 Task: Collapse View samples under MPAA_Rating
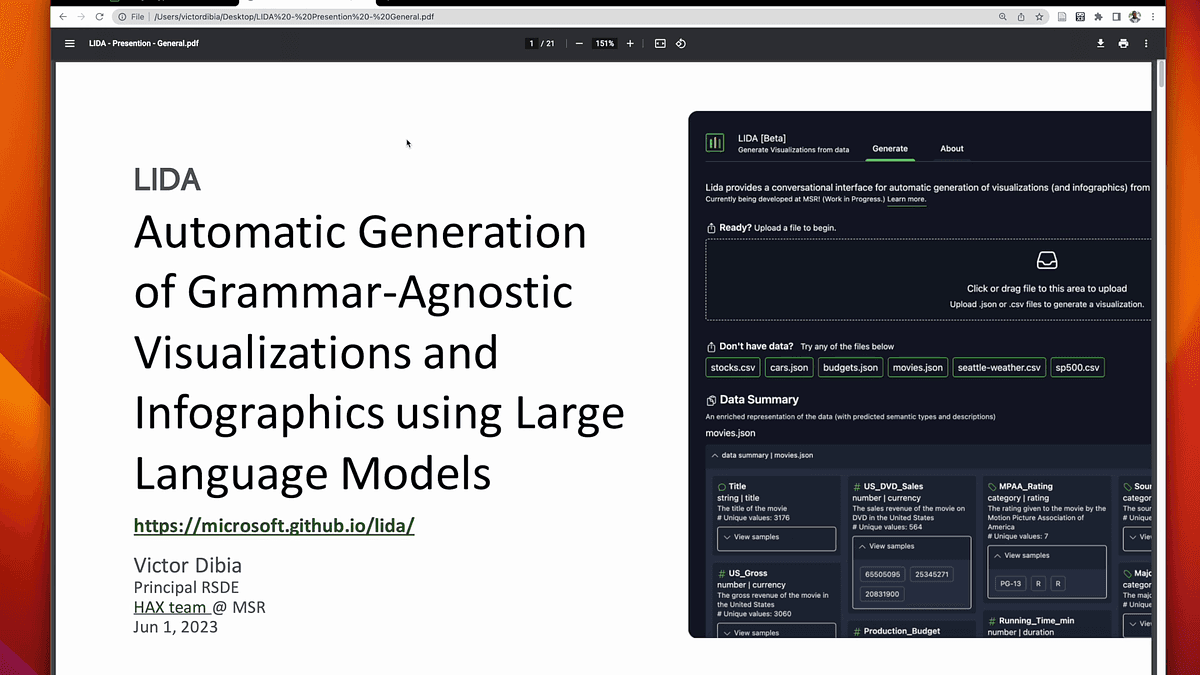click(1026, 555)
